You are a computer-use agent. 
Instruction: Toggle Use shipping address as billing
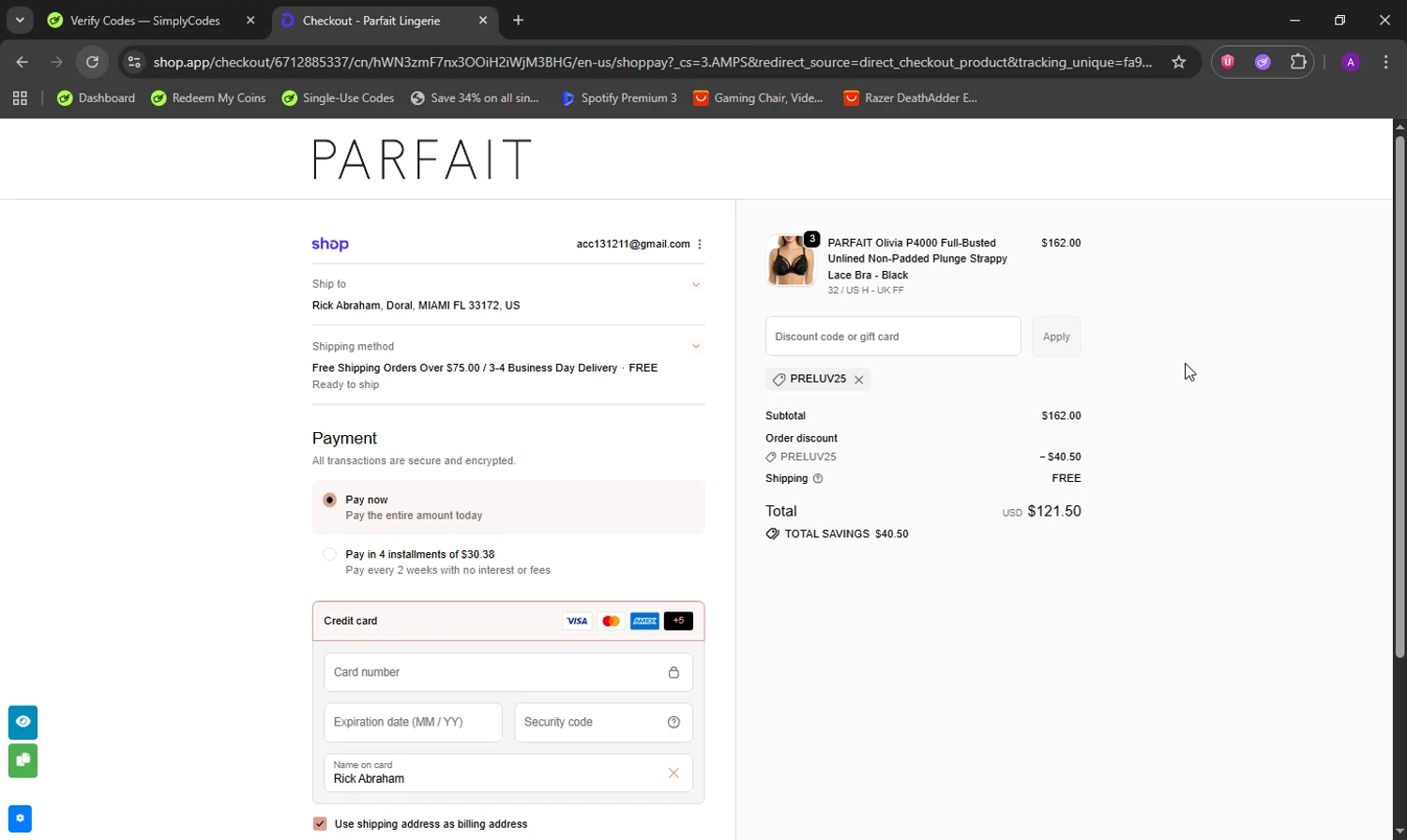[x=320, y=824]
